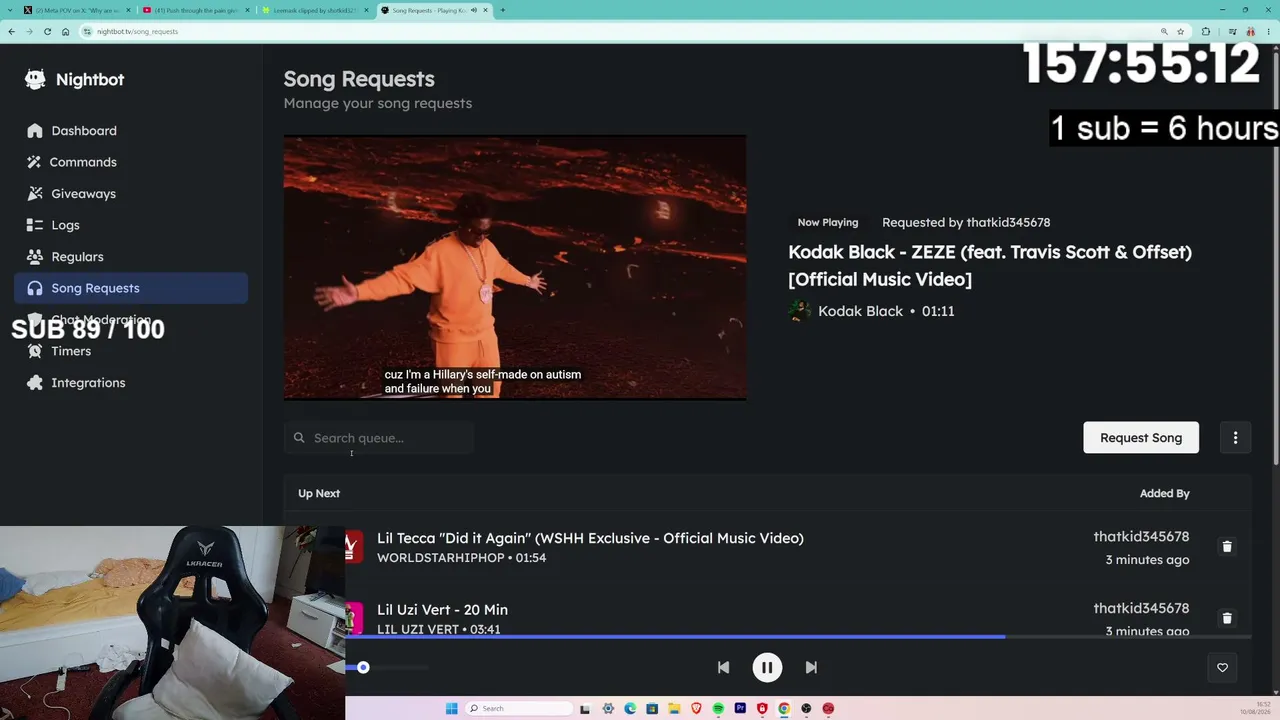Seek within the song progress bar
The image size is (1280, 720).
[798, 636]
